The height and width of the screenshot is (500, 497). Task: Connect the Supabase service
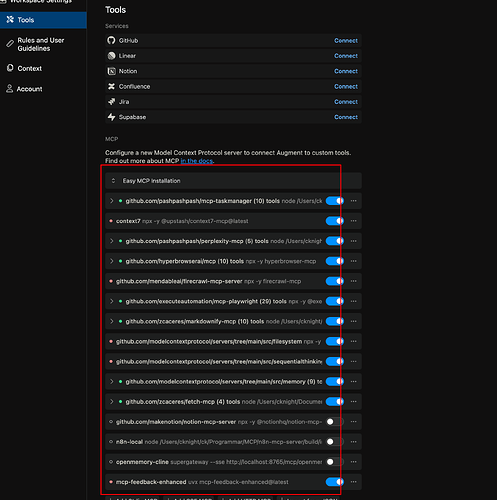(346, 117)
